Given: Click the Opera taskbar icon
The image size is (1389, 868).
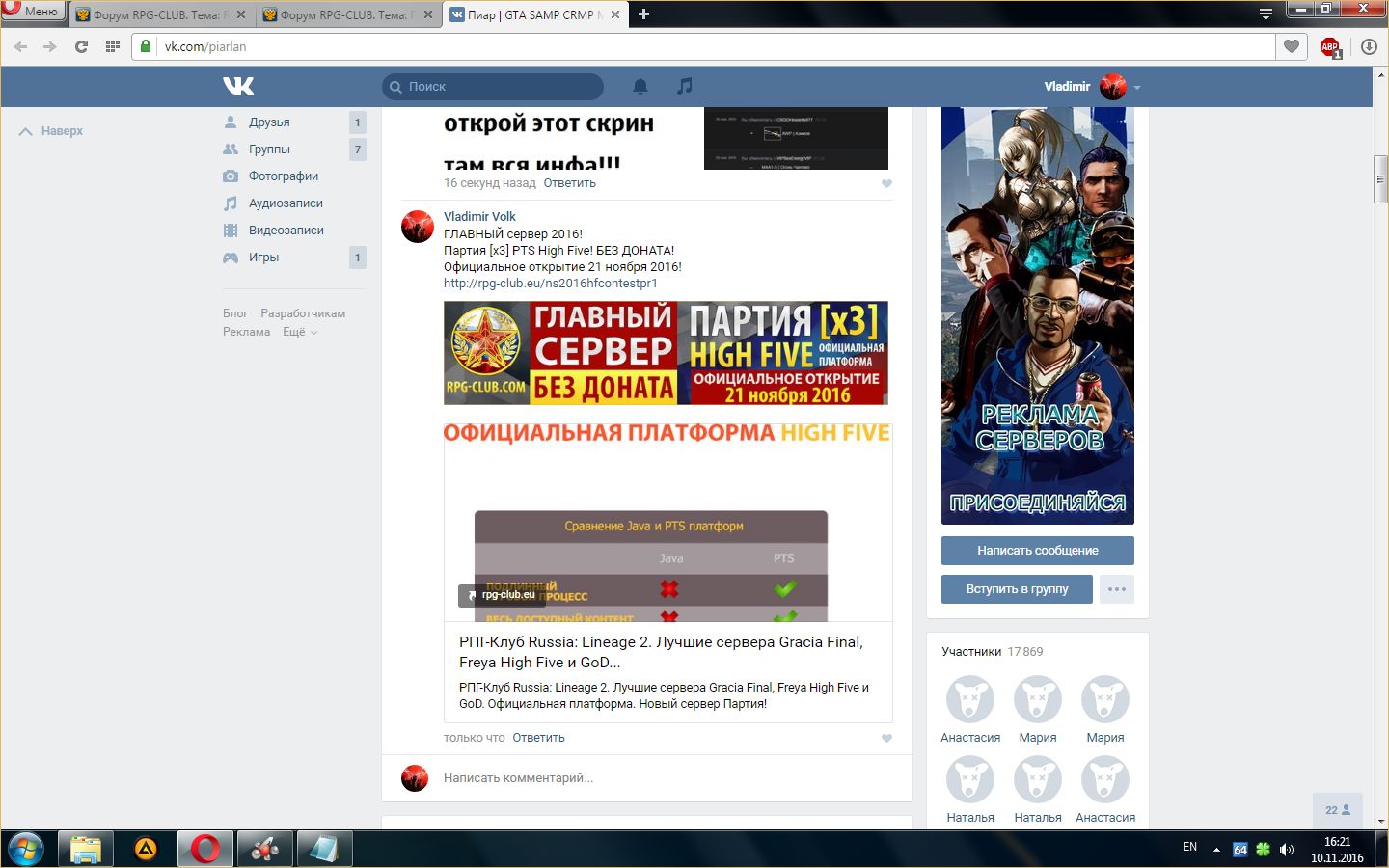Looking at the screenshot, I should coord(204,849).
